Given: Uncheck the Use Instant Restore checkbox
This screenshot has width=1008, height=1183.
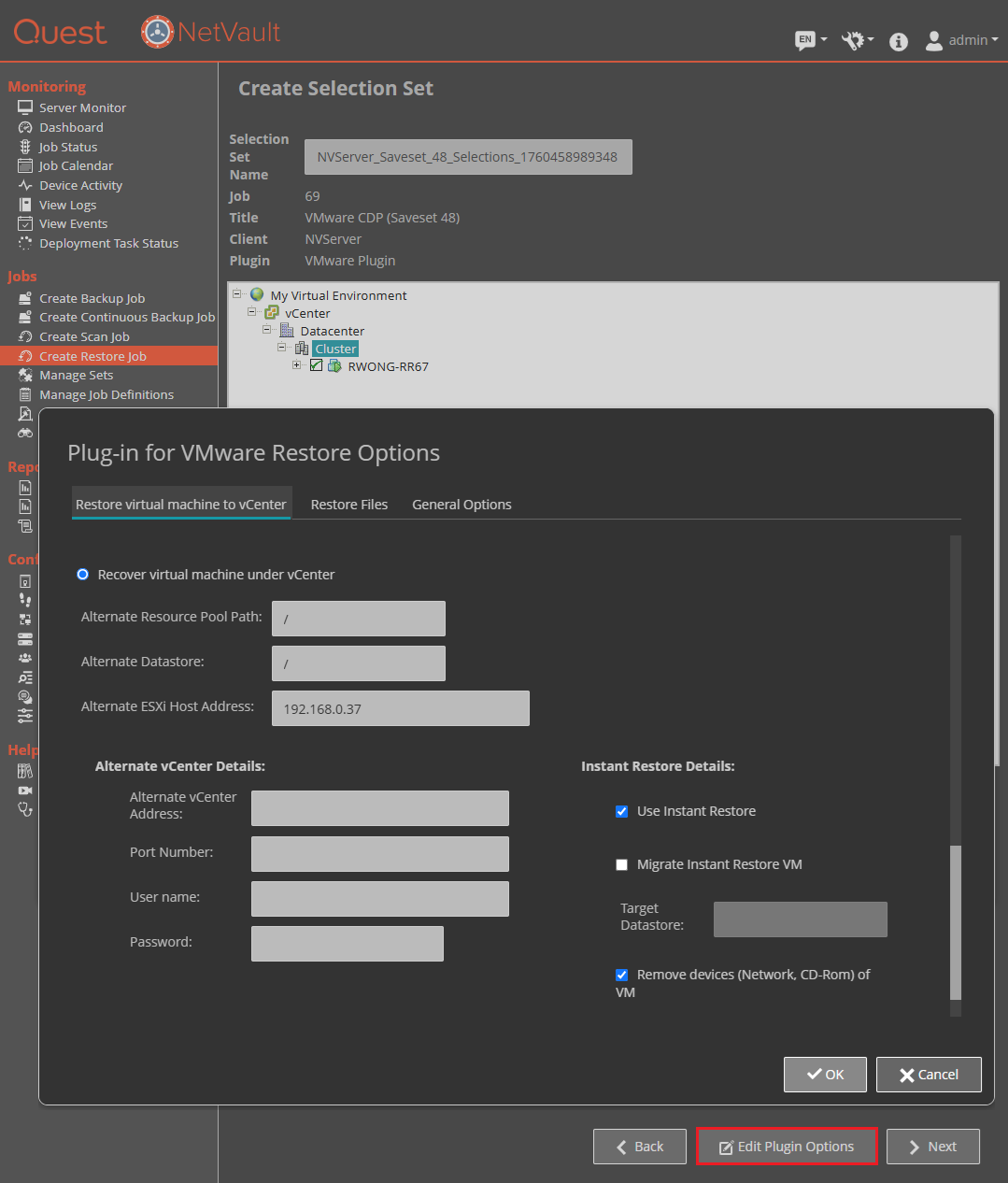Looking at the screenshot, I should [x=621, y=811].
